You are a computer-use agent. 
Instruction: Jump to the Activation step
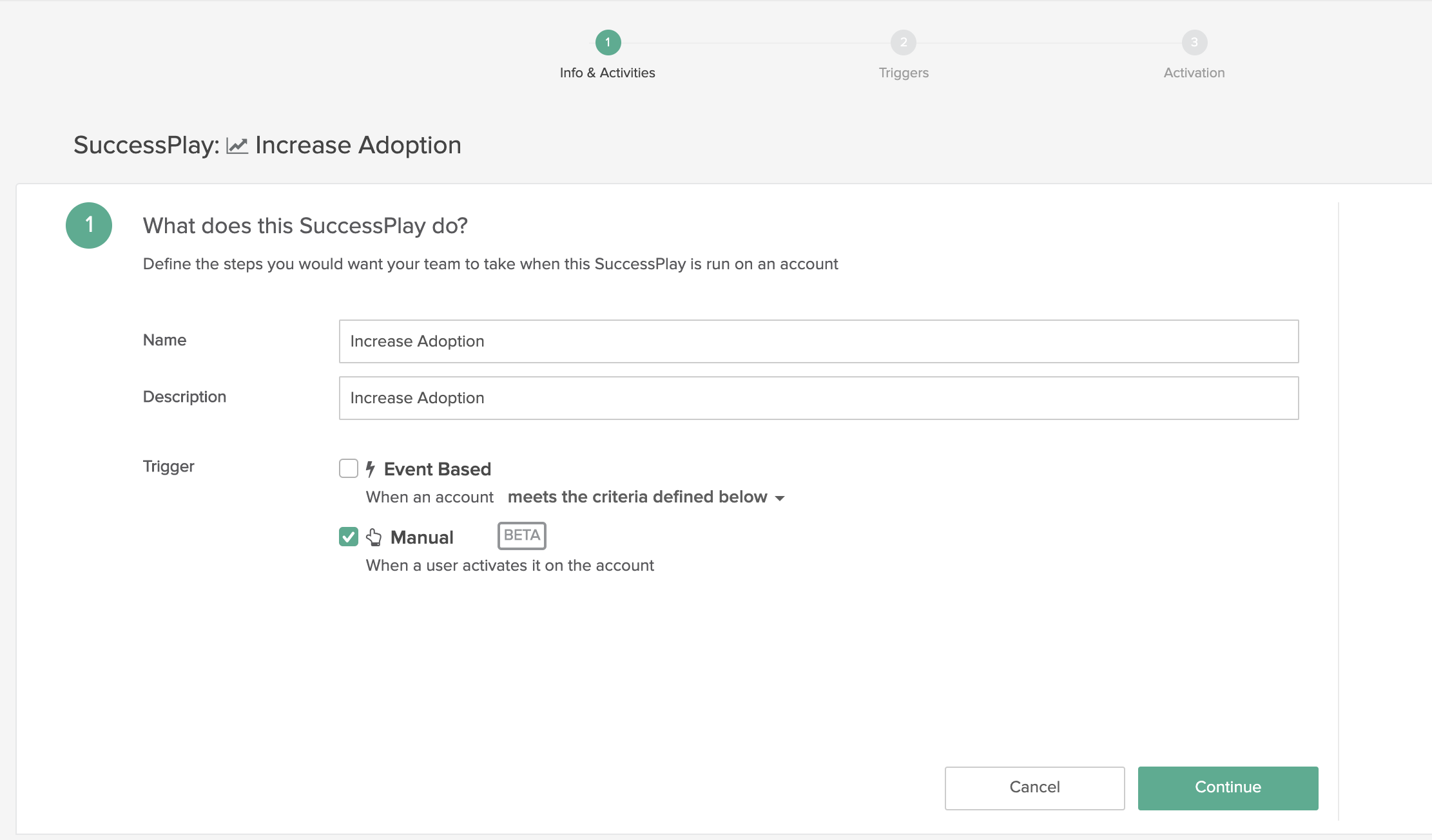click(1194, 73)
